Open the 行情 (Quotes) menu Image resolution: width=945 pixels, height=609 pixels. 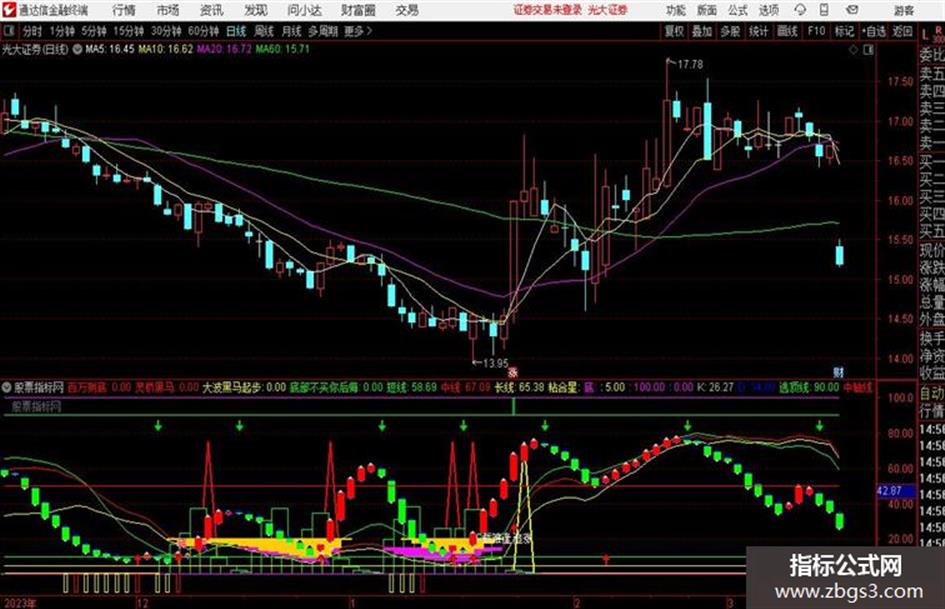click(x=124, y=10)
